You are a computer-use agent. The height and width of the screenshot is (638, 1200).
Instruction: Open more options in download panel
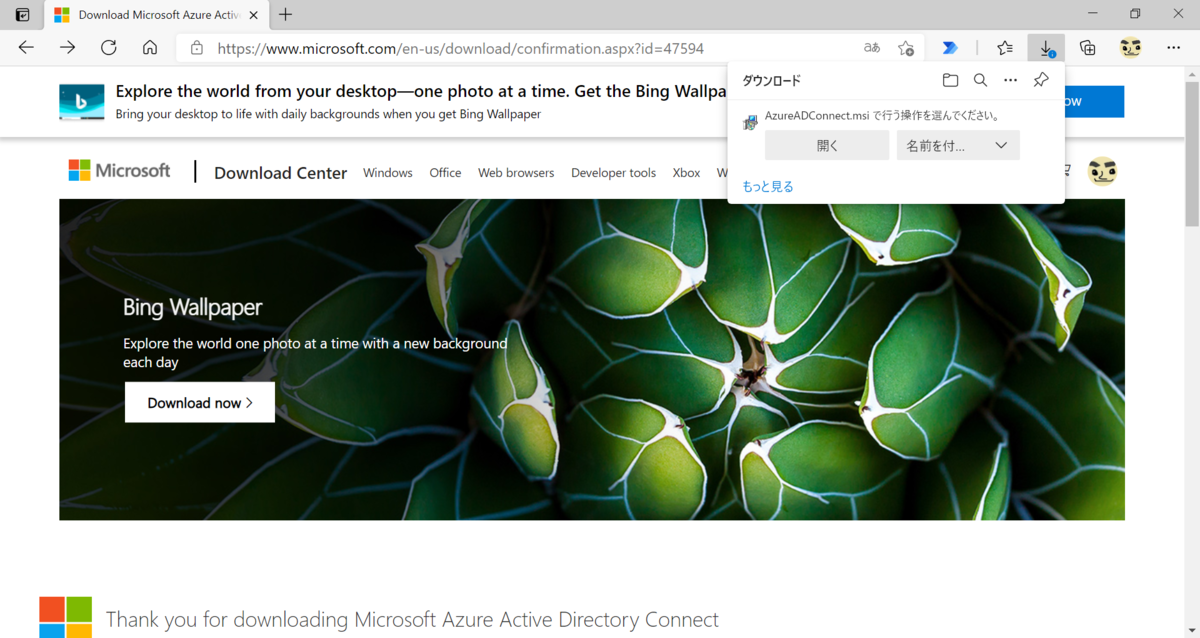coord(1010,80)
